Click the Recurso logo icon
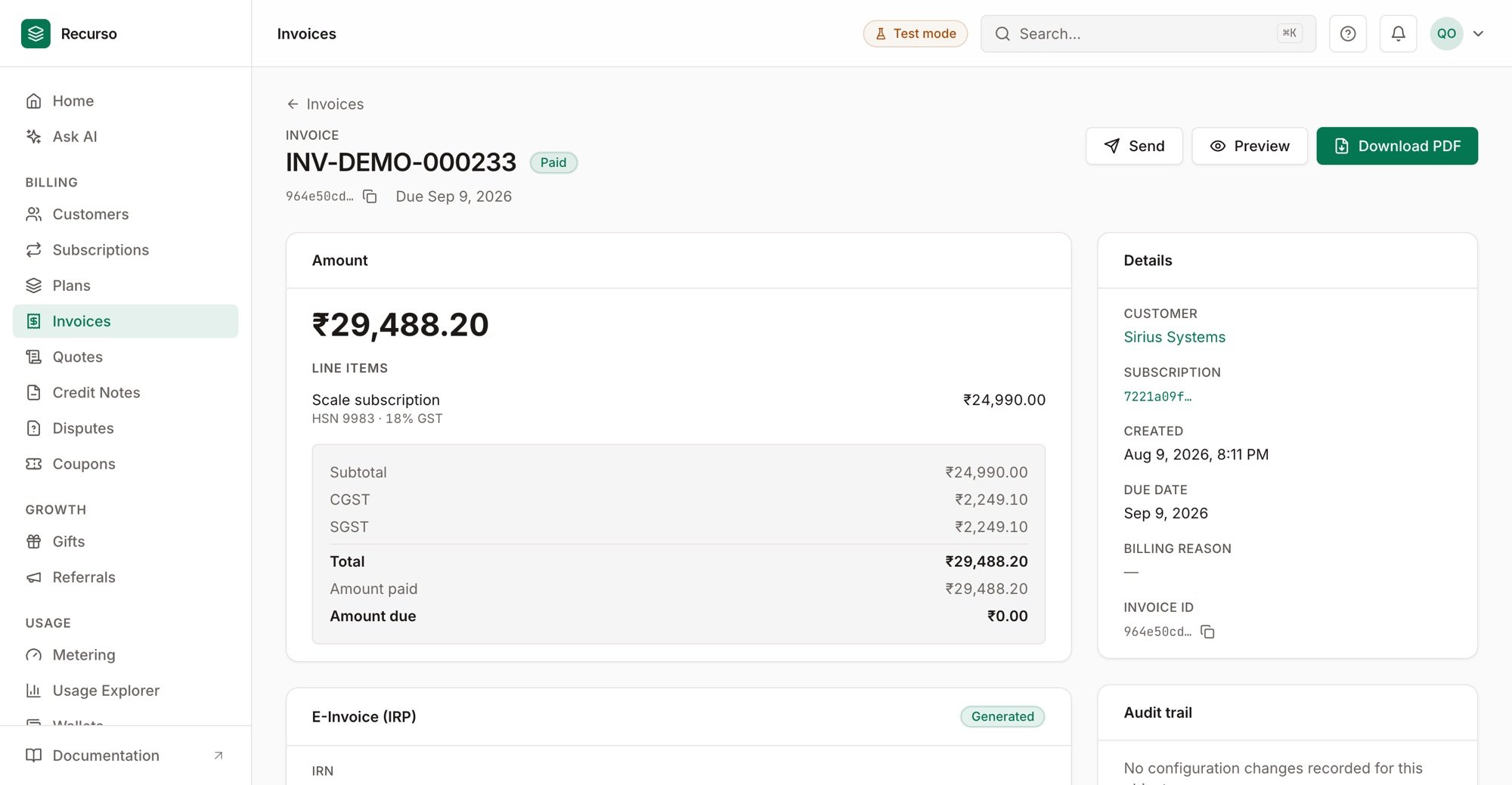The width and height of the screenshot is (1512, 785). point(36,33)
